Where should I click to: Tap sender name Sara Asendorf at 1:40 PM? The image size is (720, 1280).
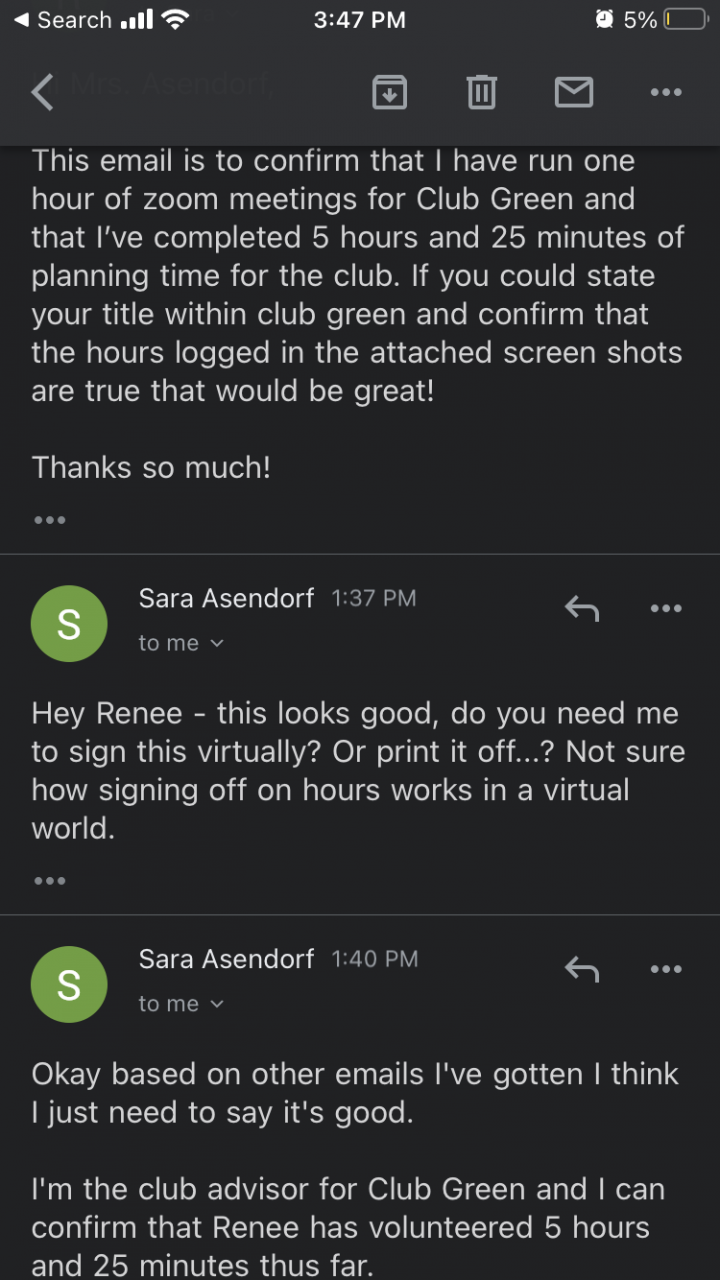pyautogui.click(x=226, y=958)
